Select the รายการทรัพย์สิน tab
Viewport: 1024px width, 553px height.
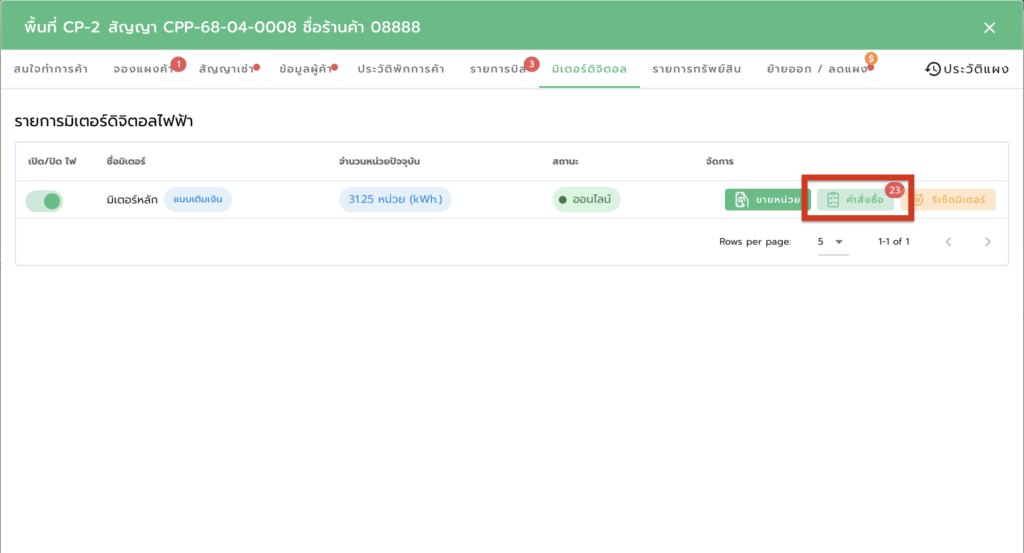(x=698, y=69)
